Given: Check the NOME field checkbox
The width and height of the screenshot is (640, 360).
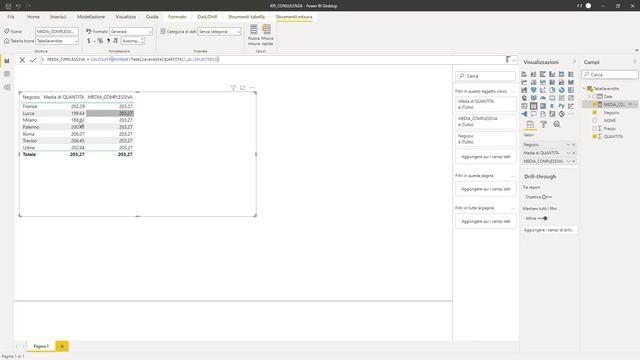Looking at the screenshot, I should click(594, 121).
